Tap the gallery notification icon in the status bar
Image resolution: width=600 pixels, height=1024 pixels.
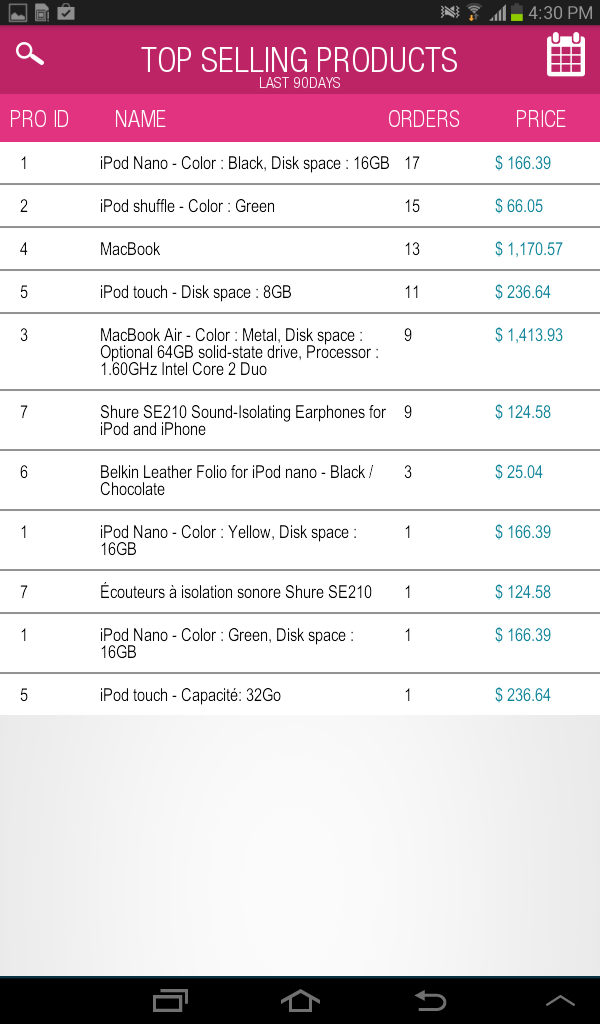pyautogui.click(x=18, y=12)
